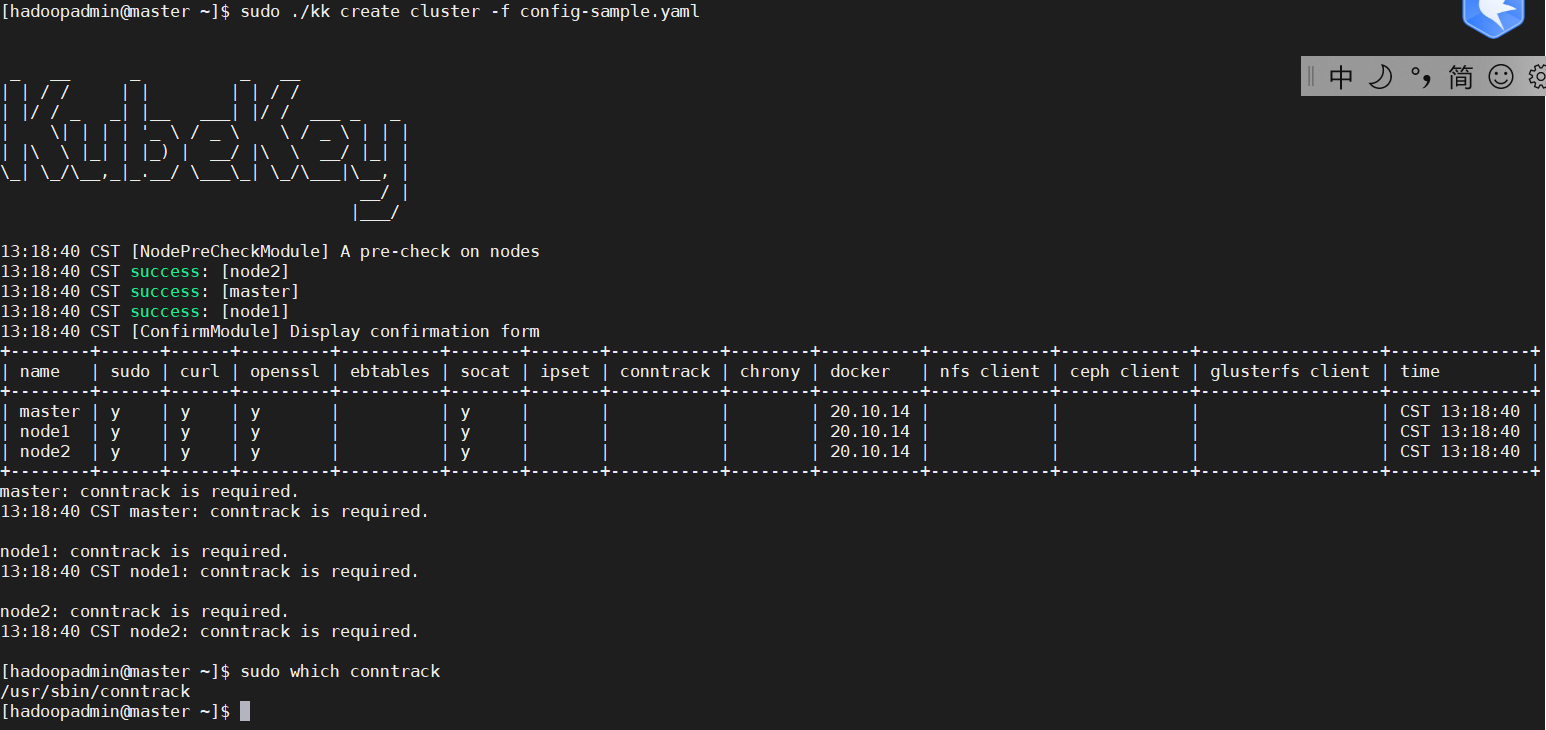This screenshot has height=730, width=1546.
Task: Toggle Chinese/English input with the 中 button
Action: coord(1340,76)
